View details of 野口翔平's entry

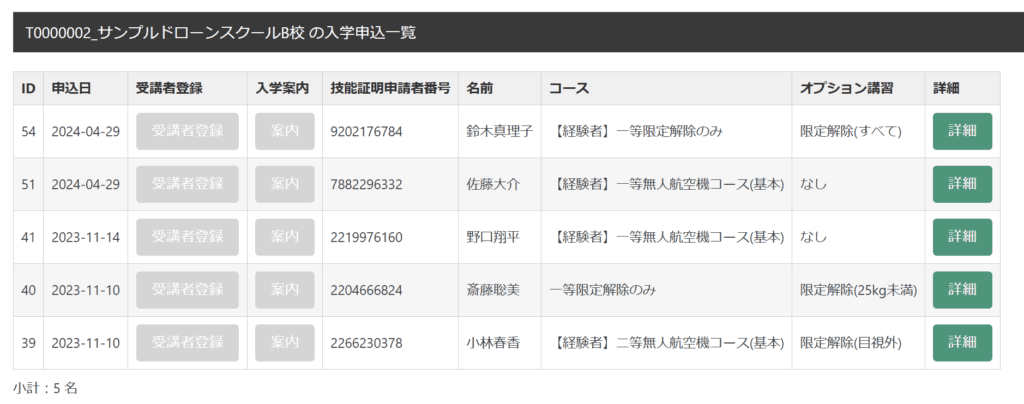[962, 237]
